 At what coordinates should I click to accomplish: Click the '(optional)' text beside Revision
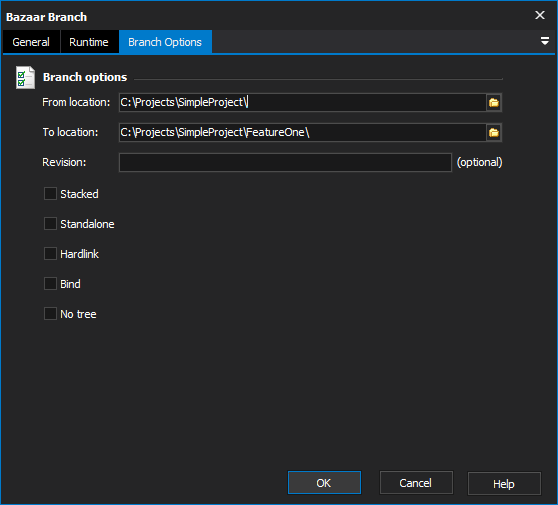[x=479, y=162]
